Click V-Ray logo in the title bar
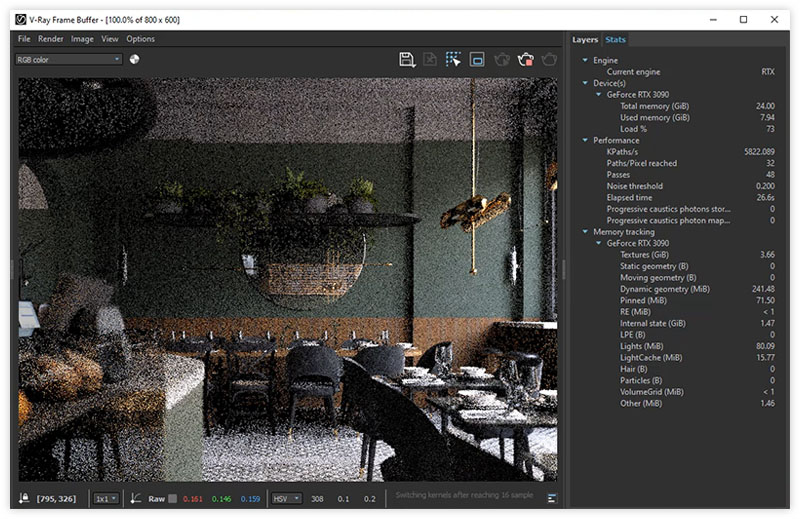 click(x=20, y=20)
